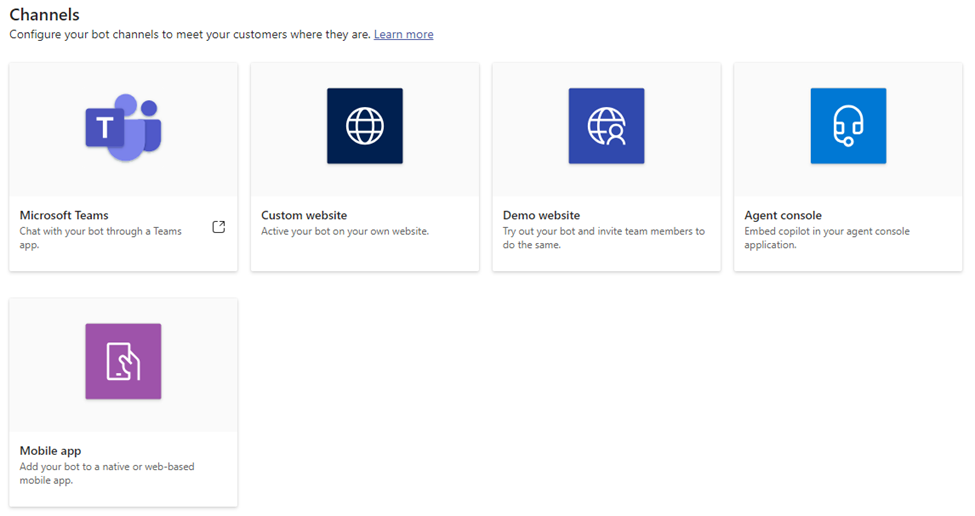Screen dimensions: 975x516
Task: Click the Microsoft Teams logo icon
Action: coord(123,127)
